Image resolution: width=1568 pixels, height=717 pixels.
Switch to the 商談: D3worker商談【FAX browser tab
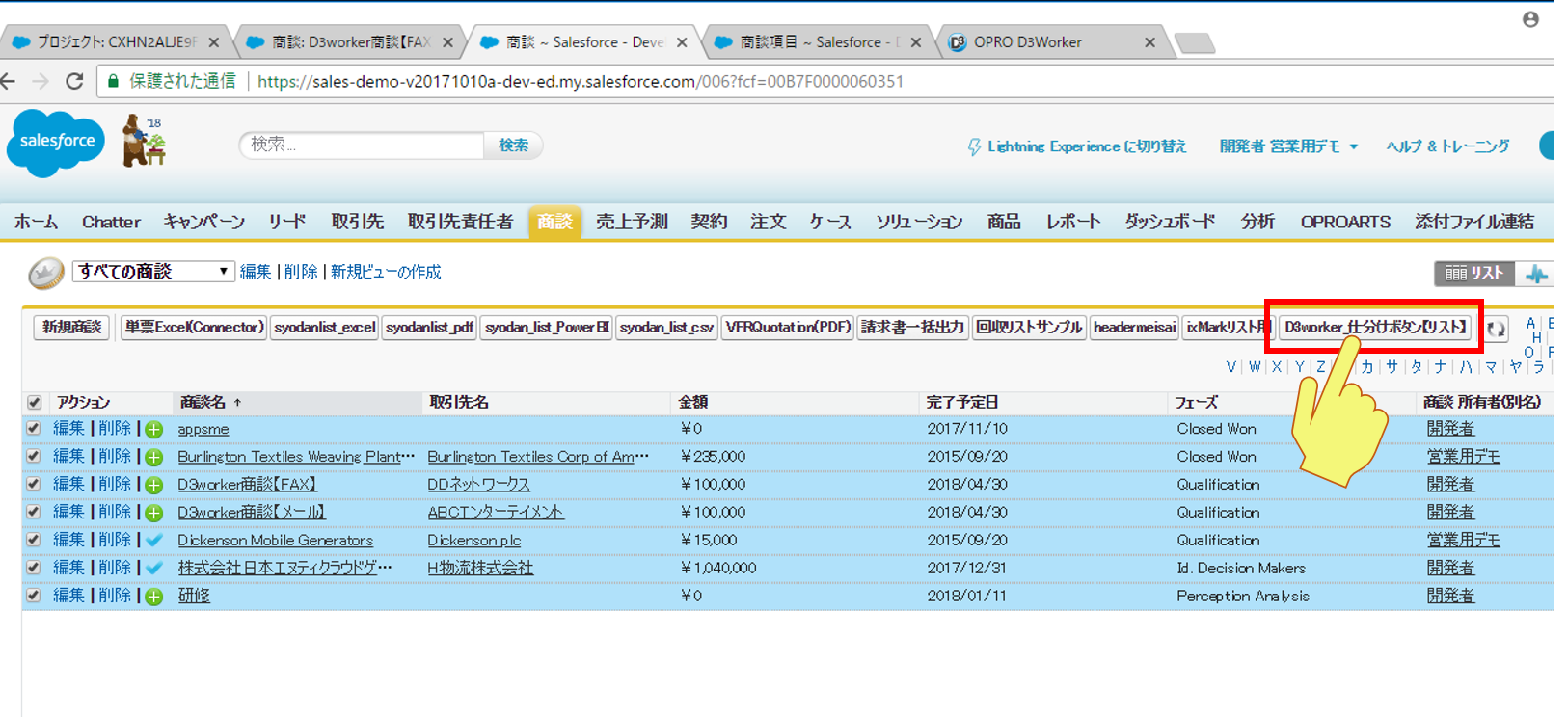350,42
